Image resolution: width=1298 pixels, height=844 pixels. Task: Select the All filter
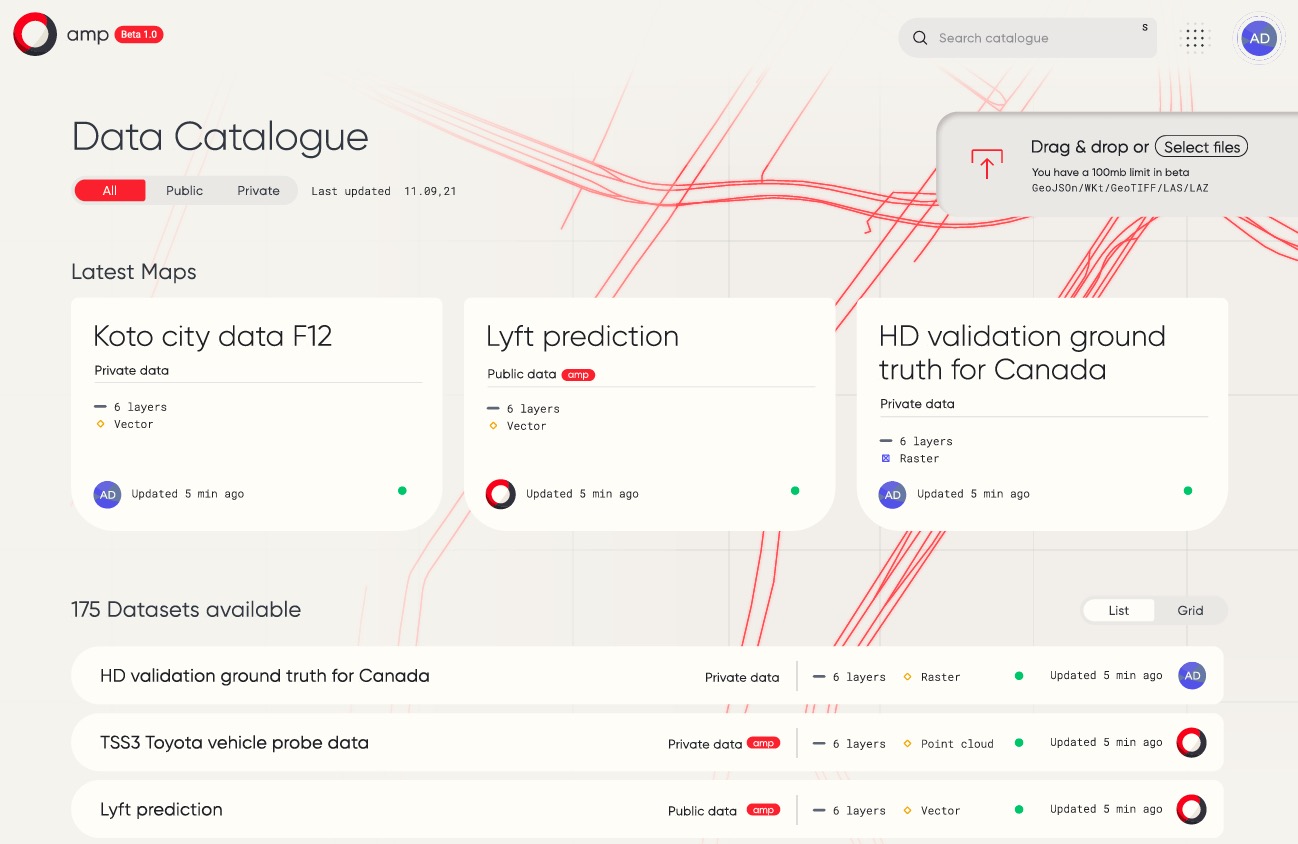point(110,191)
